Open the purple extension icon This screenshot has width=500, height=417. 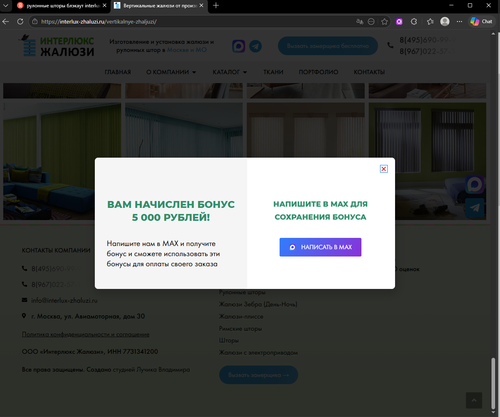coord(399,22)
